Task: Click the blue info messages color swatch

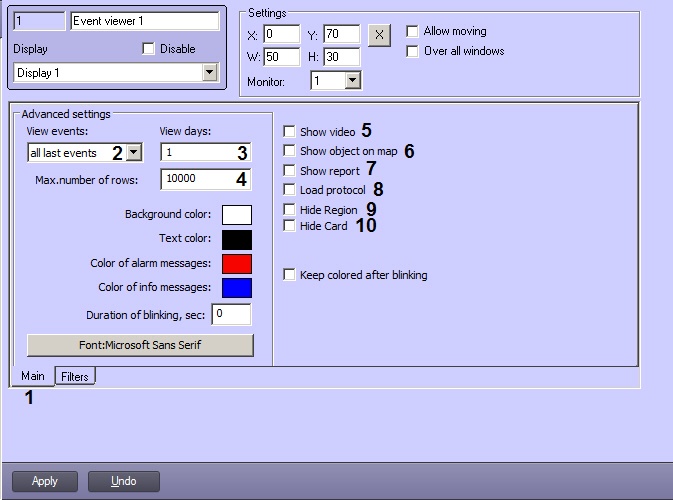Action: (x=237, y=288)
